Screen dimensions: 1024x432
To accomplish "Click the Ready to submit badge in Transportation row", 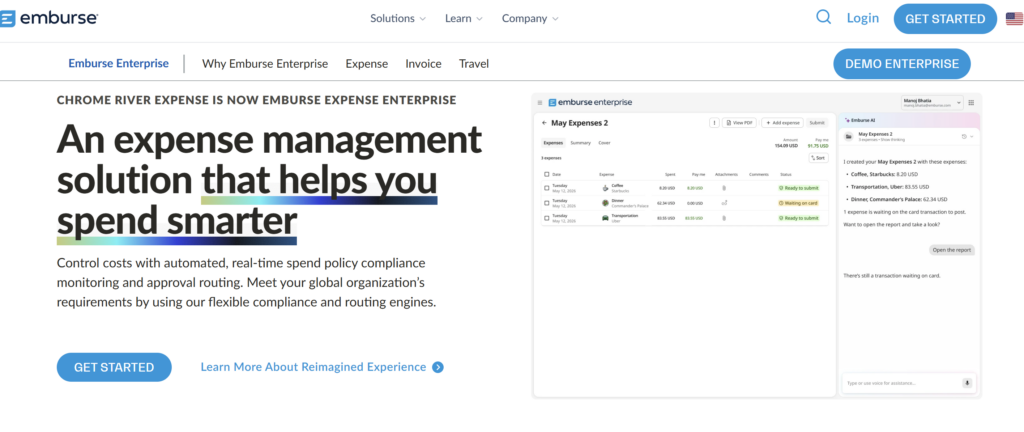I will coord(798,218).
